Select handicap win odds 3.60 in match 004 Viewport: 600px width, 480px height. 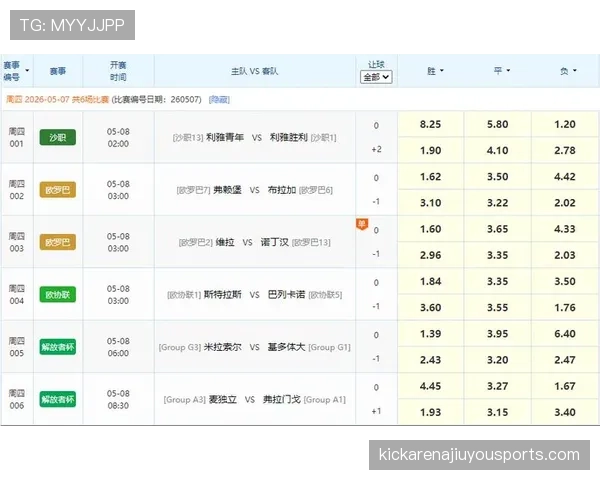pos(430,308)
